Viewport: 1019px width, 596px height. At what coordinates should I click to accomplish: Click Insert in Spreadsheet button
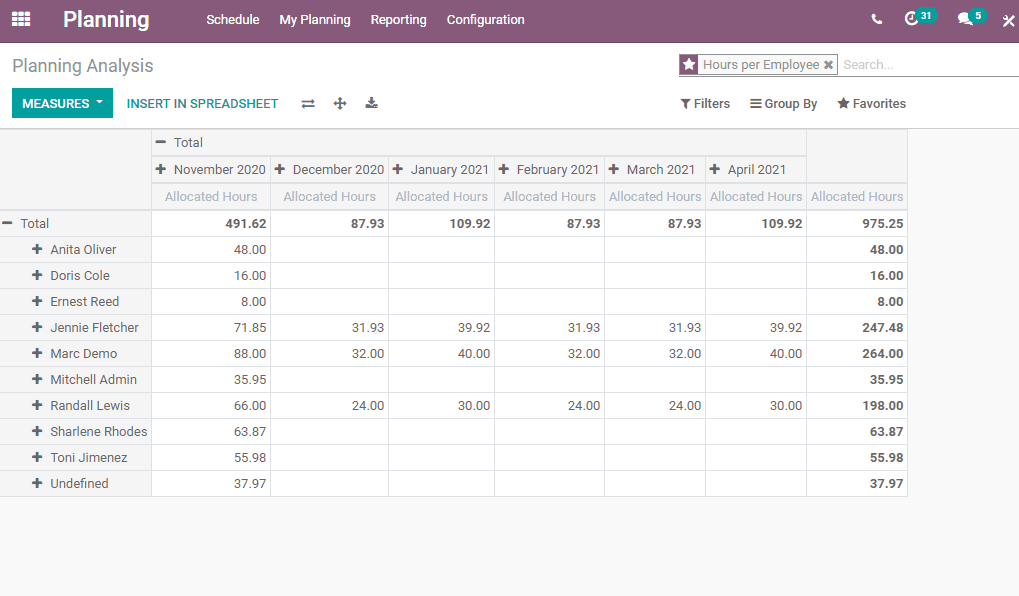pyautogui.click(x=202, y=103)
